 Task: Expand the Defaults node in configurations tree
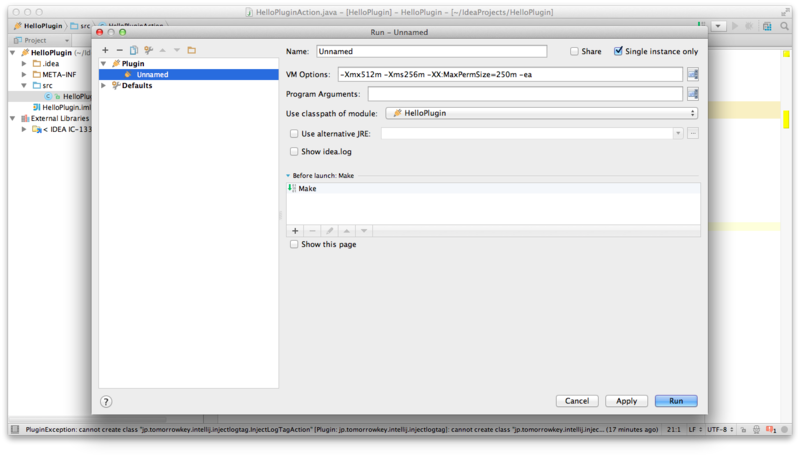[104, 86]
